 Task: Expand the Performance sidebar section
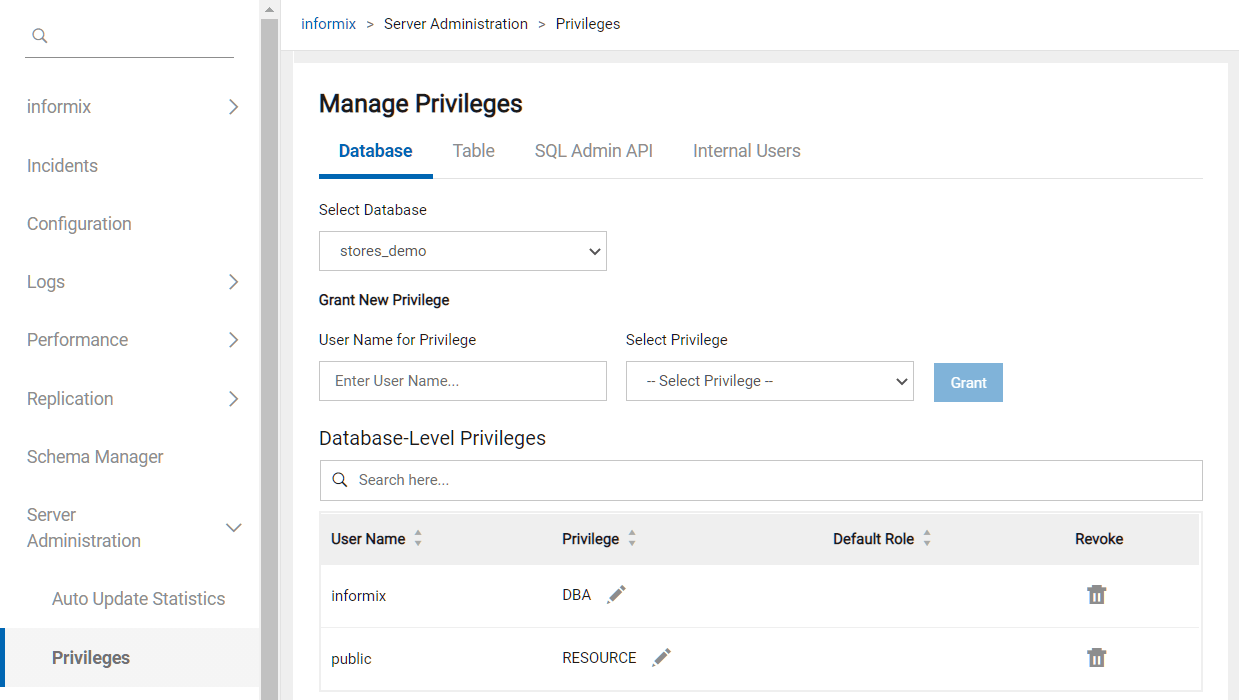coord(233,340)
